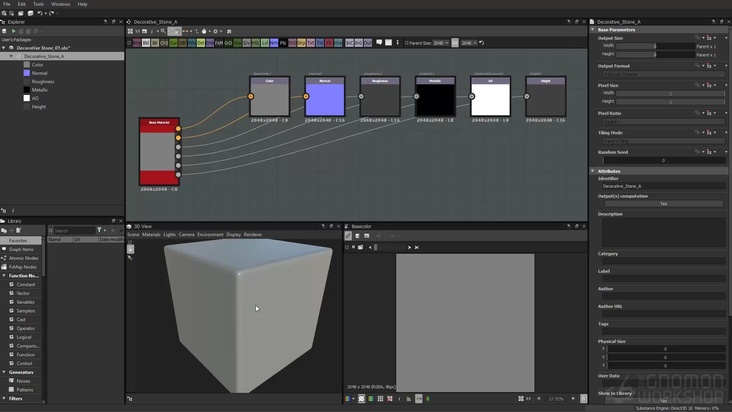Select the Atomic Nodes library category
This screenshot has height=412, width=732.
[21, 258]
